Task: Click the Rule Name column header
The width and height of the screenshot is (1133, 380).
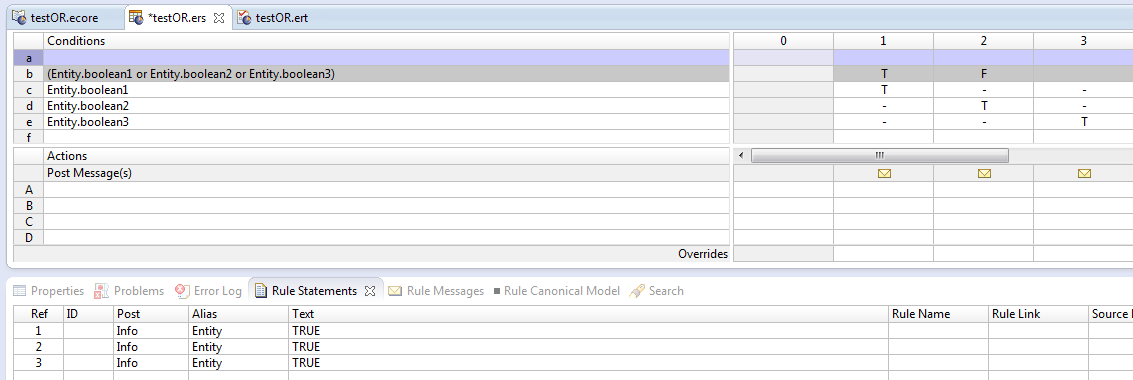Action: point(939,314)
